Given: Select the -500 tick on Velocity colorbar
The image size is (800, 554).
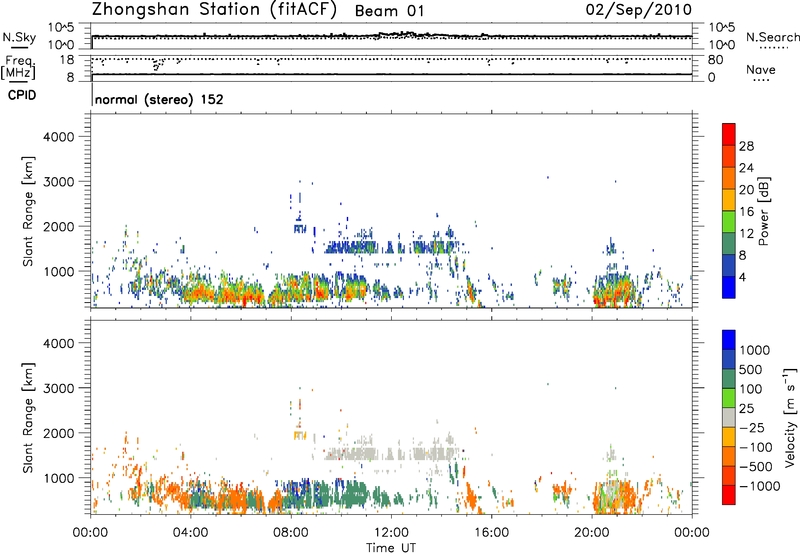Looking at the screenshot, I should [x=756, y=467].
